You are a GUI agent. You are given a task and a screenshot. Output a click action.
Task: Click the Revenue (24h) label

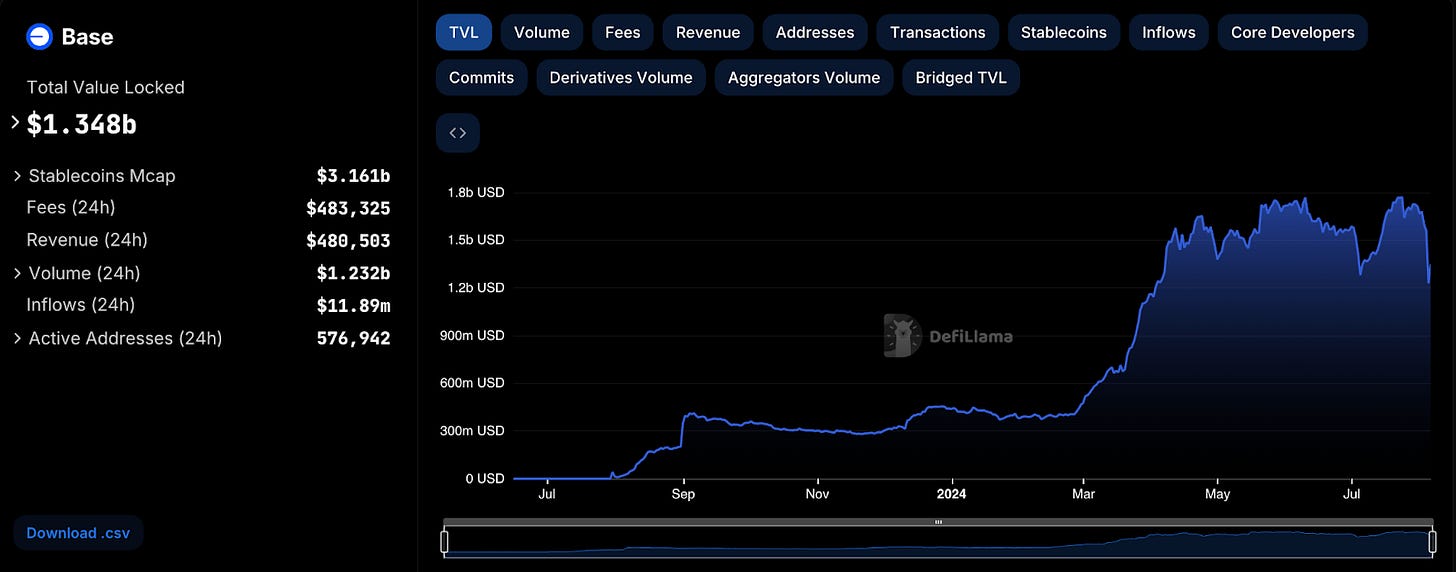tap(87, 240)
